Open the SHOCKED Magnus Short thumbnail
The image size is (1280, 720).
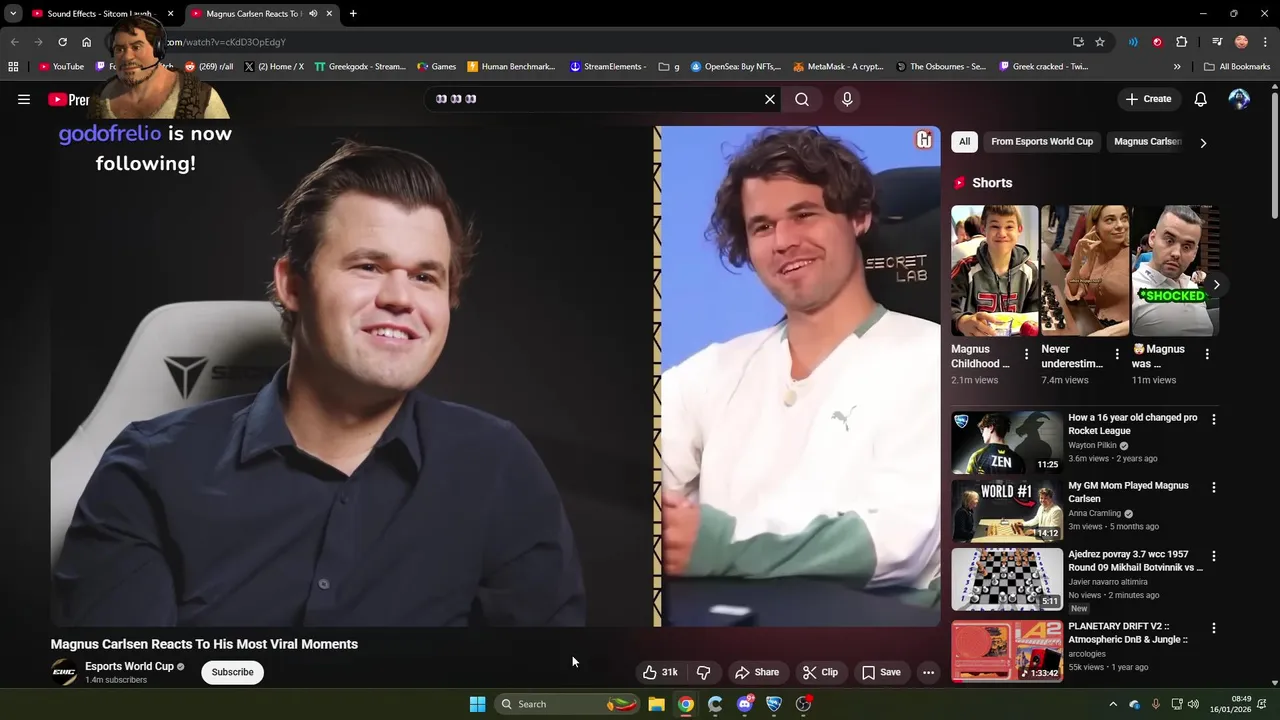pos(1175,270)
